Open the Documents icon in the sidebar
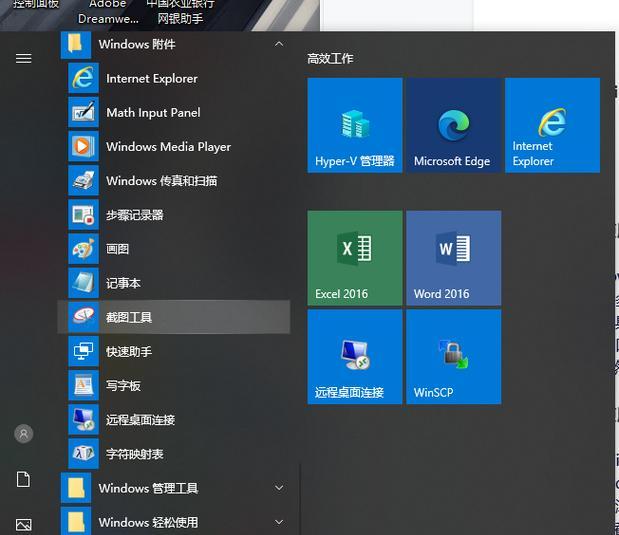The width and height of the screenshot is (619, 535). pos(23,479)
